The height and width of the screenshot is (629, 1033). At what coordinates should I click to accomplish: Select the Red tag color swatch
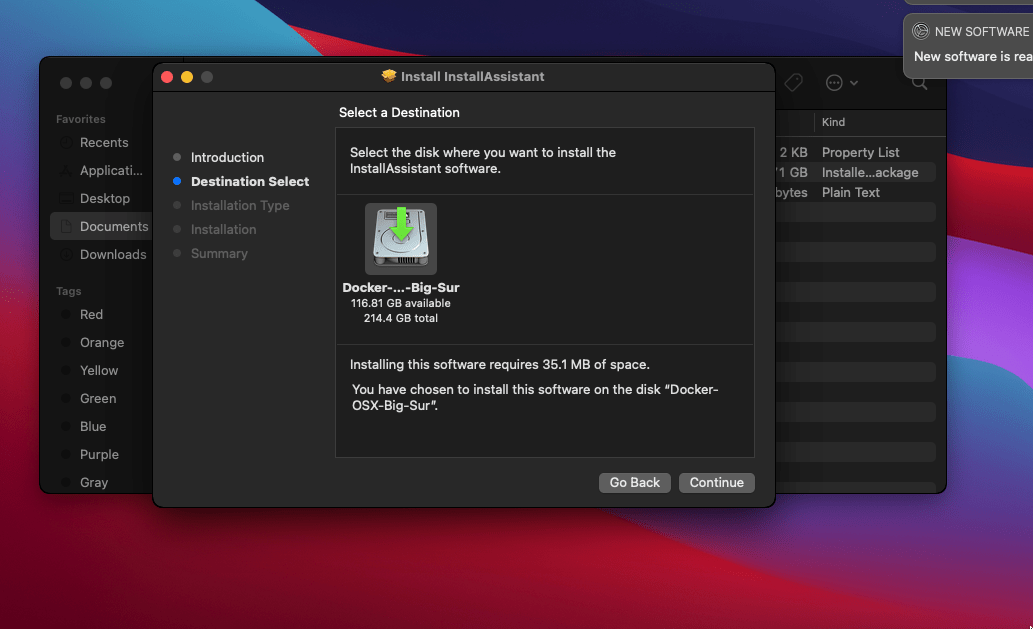coord(91,314)
